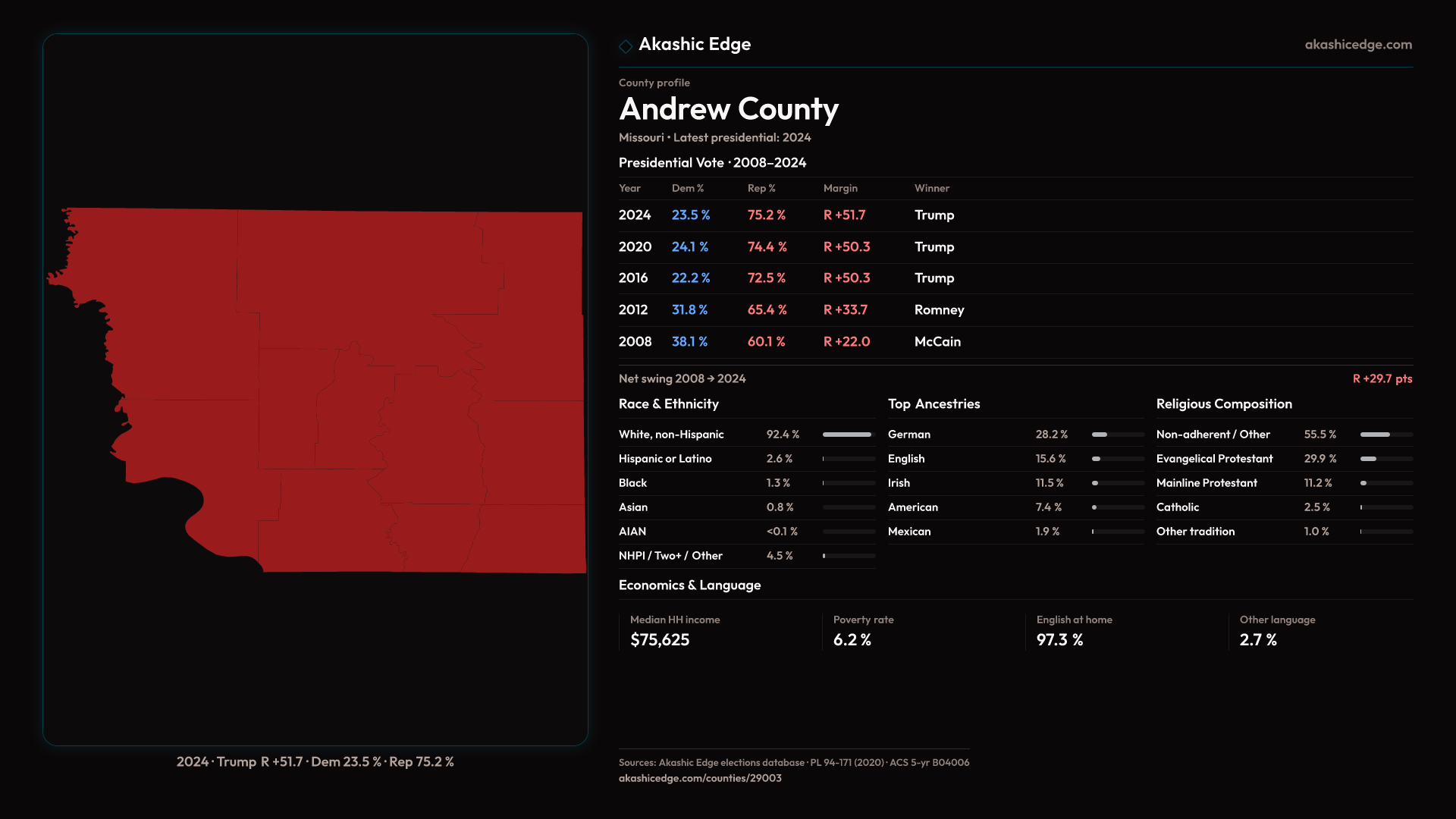
Task: Click the Other language 2.7 % stat
Action: [1258, 640]
